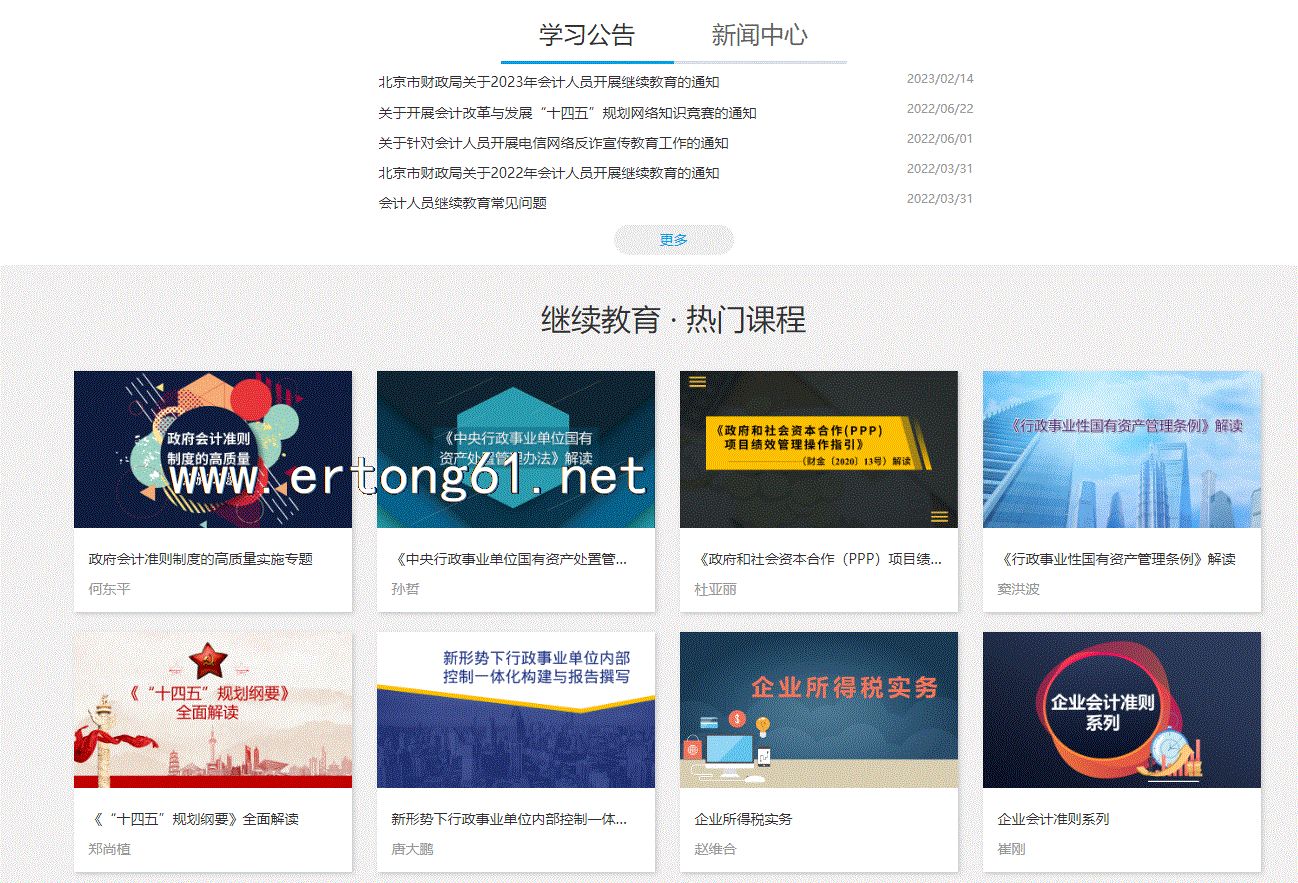1298x883 pixels.
Task: Switch to the 学习公告 tab
Action: tap(587, 35)
